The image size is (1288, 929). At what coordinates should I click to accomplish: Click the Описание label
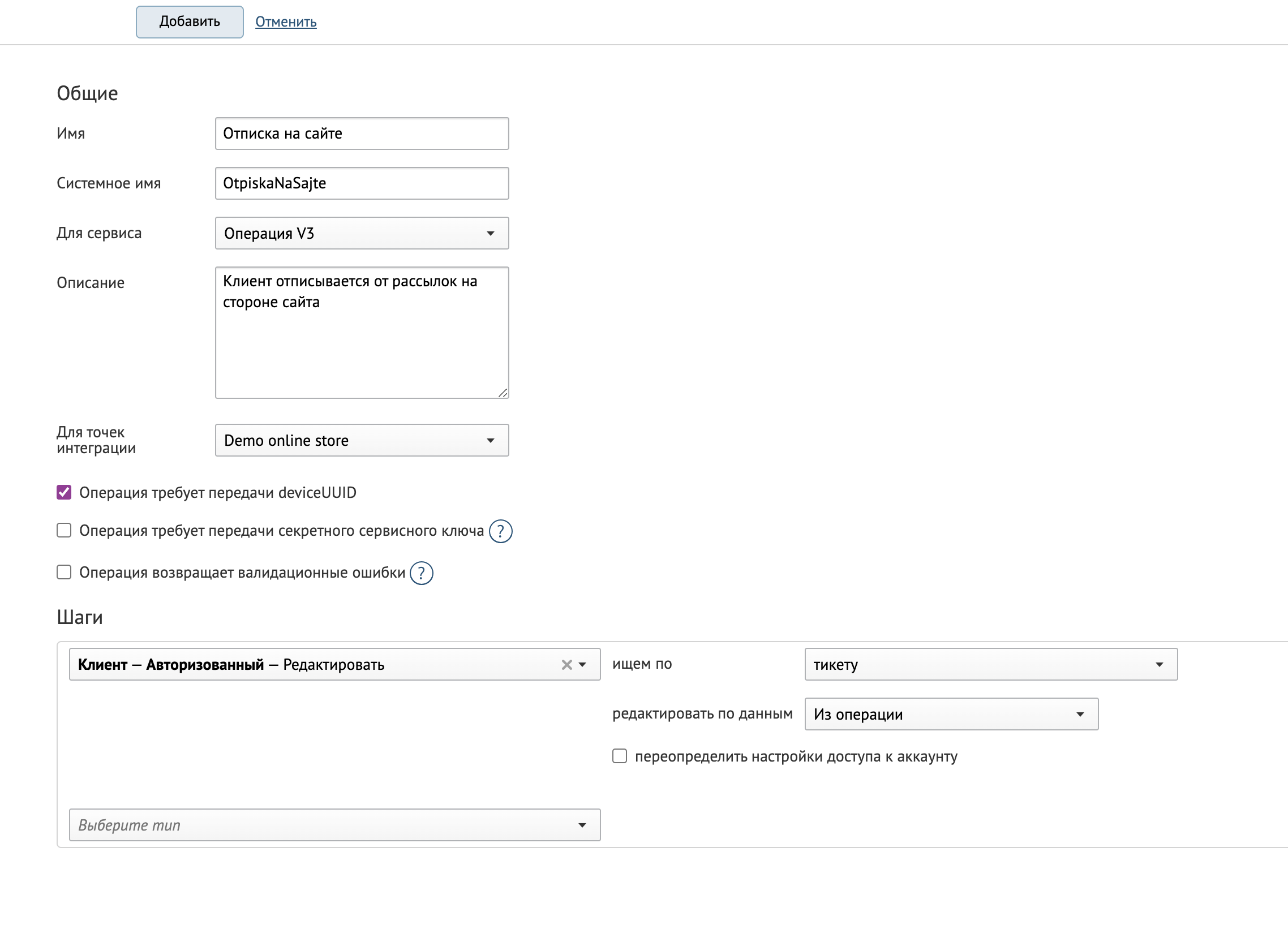coord(91,283)
